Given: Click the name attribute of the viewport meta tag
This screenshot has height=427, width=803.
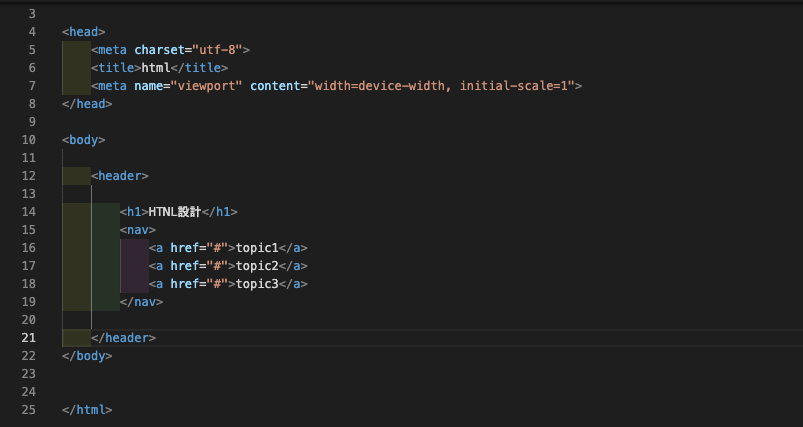Looking at the screenshot, I should point(149,86).
